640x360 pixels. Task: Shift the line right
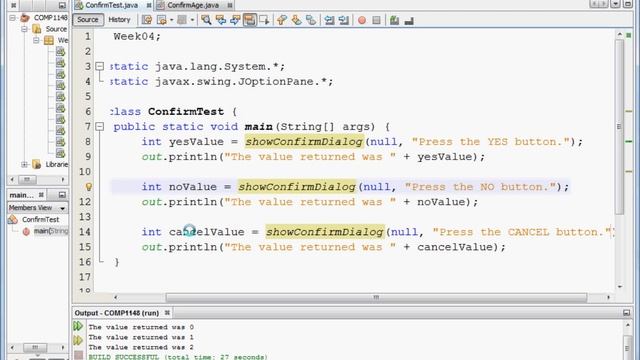click(x=344, y=20)
